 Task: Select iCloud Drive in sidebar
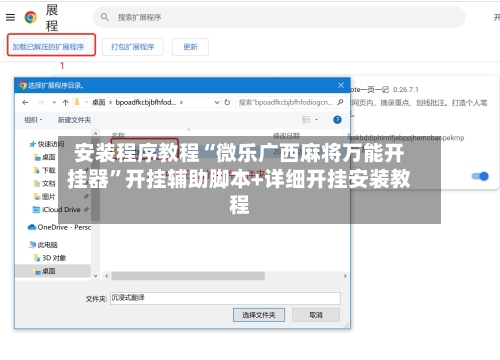[57, 210]
